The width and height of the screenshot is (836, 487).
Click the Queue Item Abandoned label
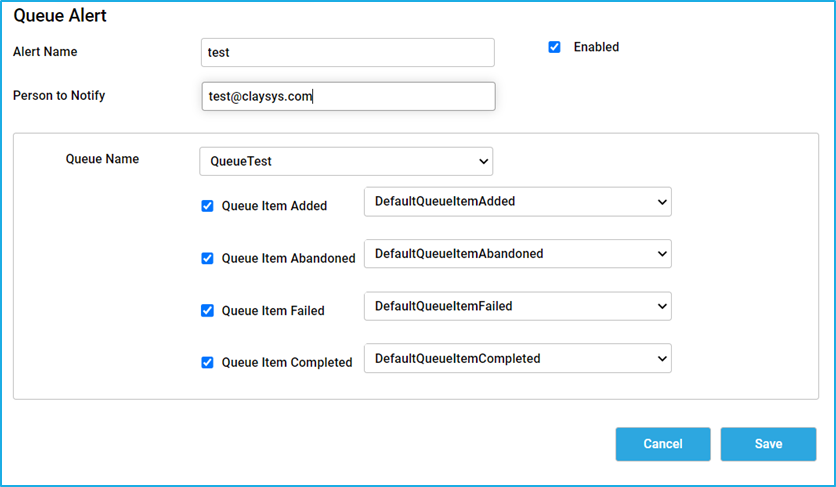(288, 258)
